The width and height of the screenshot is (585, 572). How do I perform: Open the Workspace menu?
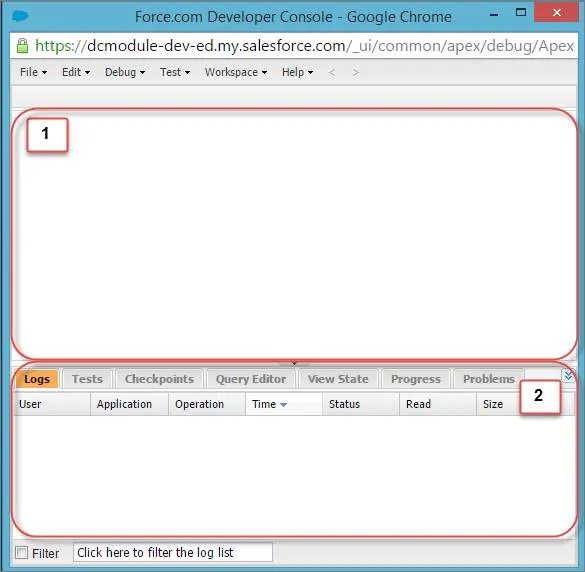235,72
